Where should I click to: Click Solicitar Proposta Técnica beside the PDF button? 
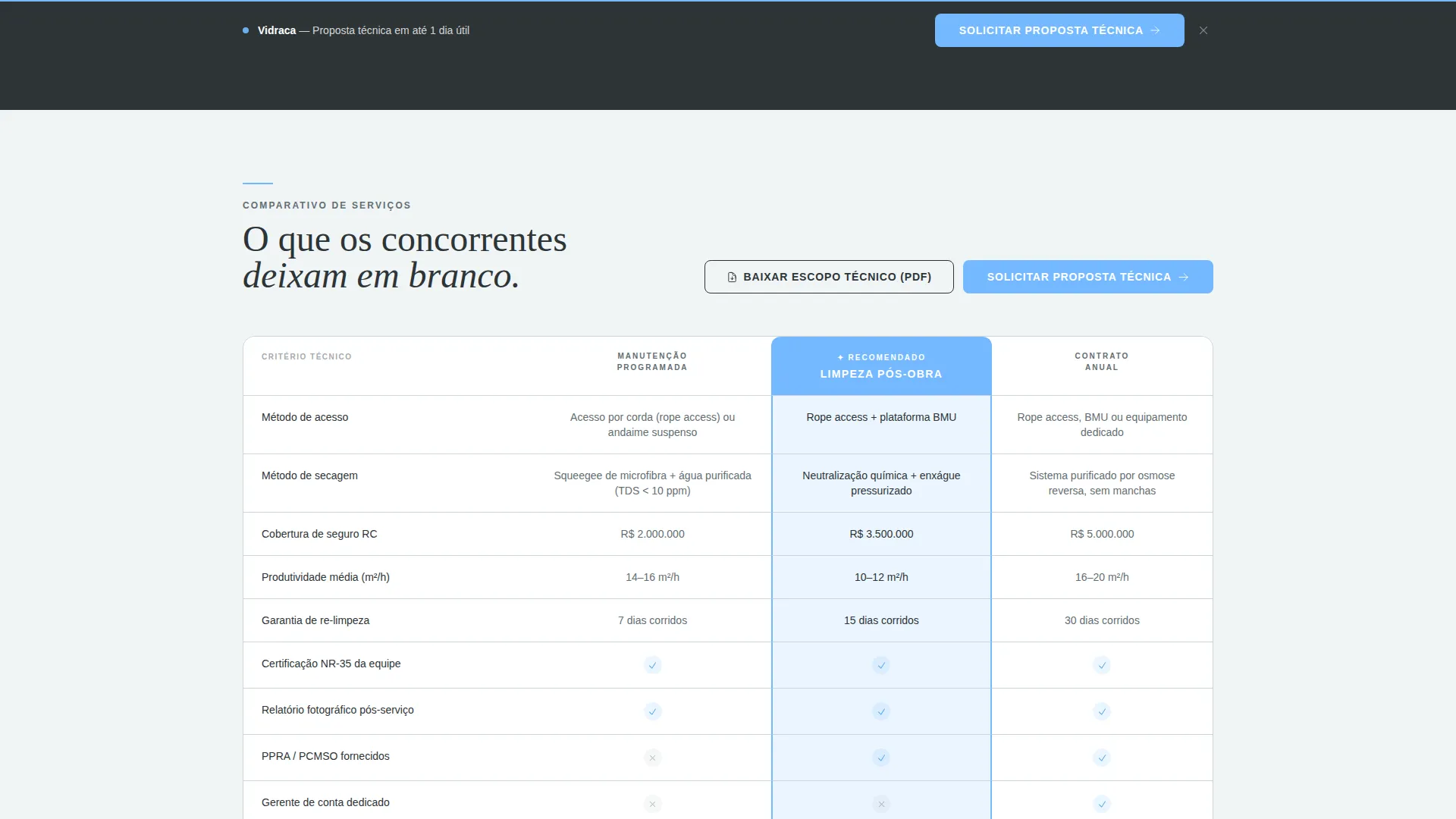(x=1088, y=277)
